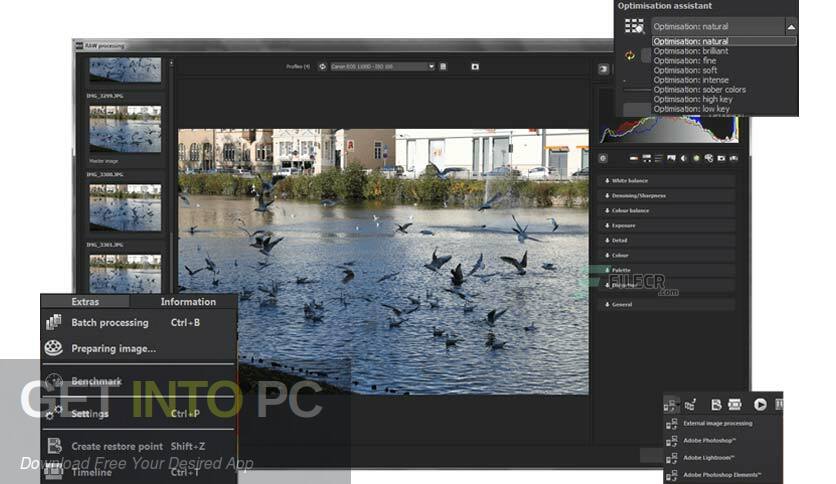Expand the Denoising/Sharpness section
Viewport: 836px width, 484px height.
[x=666, y=196]
